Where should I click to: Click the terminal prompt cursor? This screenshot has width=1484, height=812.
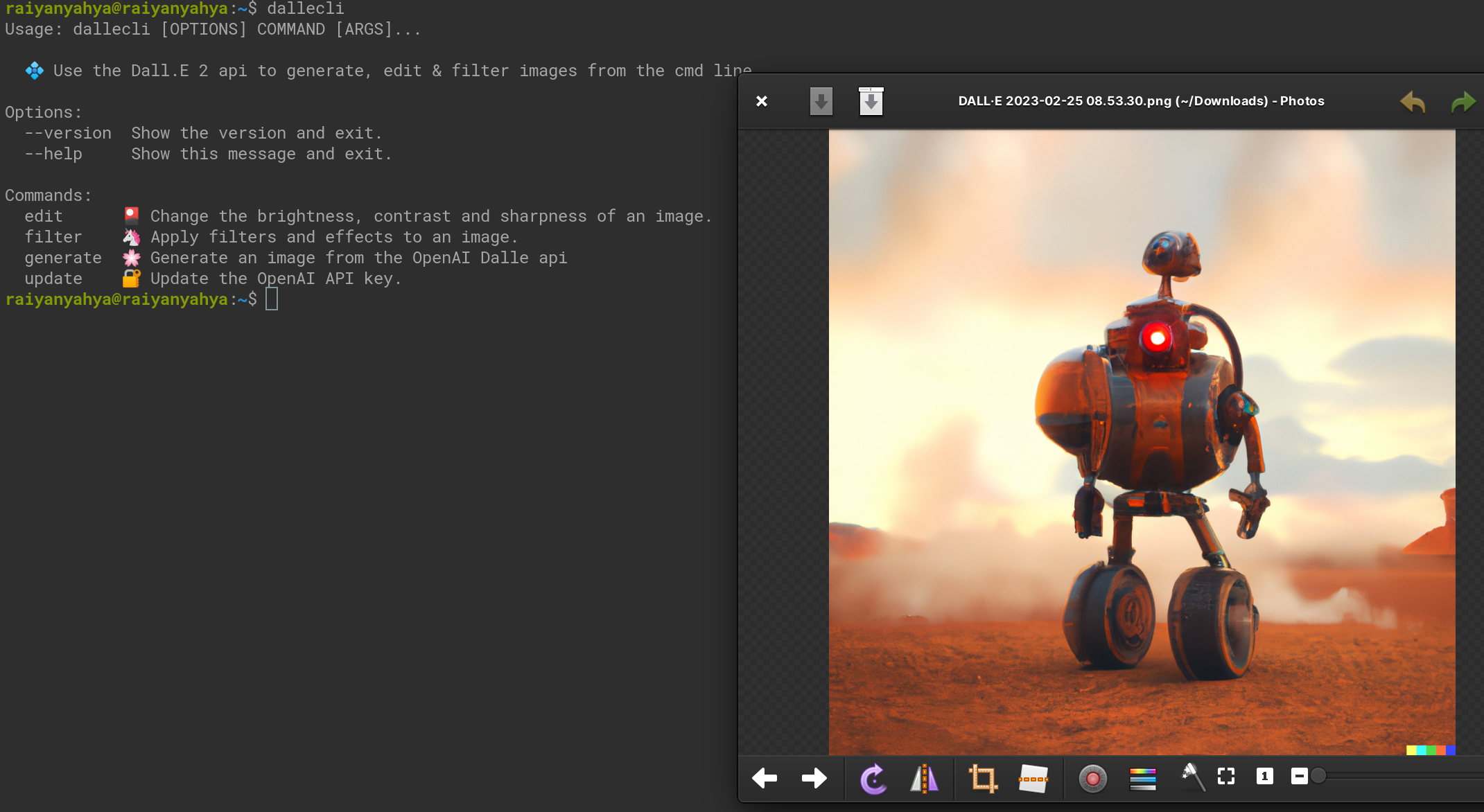coord(272,299)
